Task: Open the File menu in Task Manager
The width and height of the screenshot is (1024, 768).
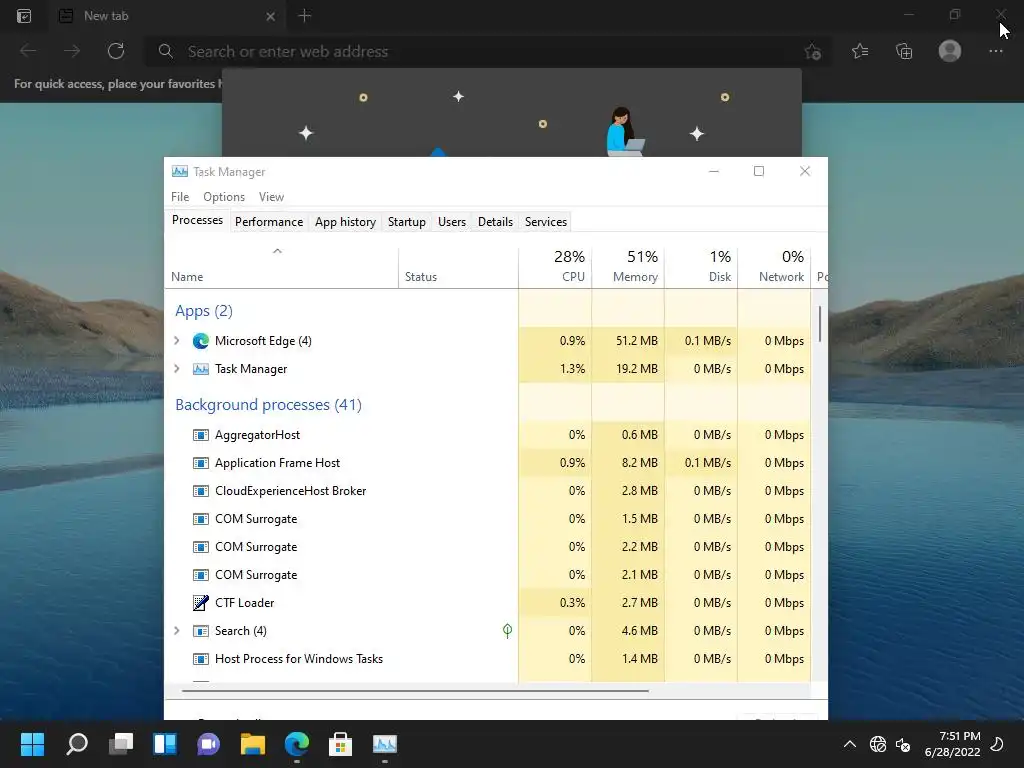Action: 180,197
